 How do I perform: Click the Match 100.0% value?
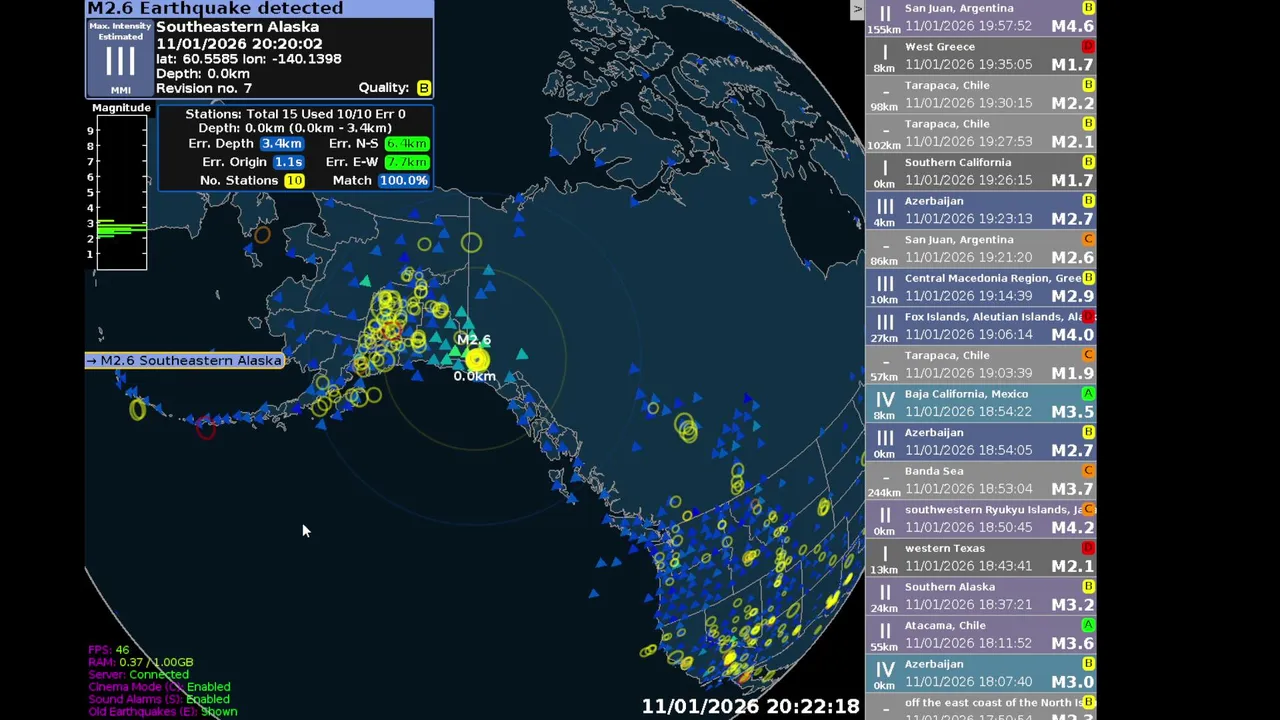(403, 181)
